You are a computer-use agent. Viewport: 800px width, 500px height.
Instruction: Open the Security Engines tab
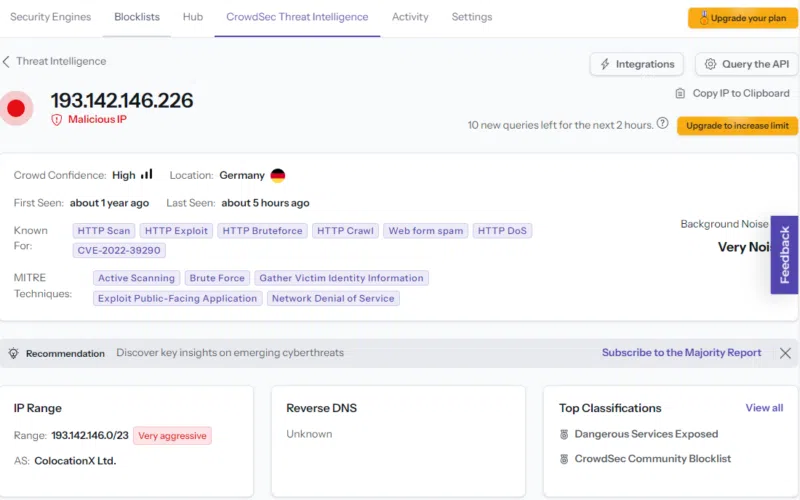(x=51, y=17)
